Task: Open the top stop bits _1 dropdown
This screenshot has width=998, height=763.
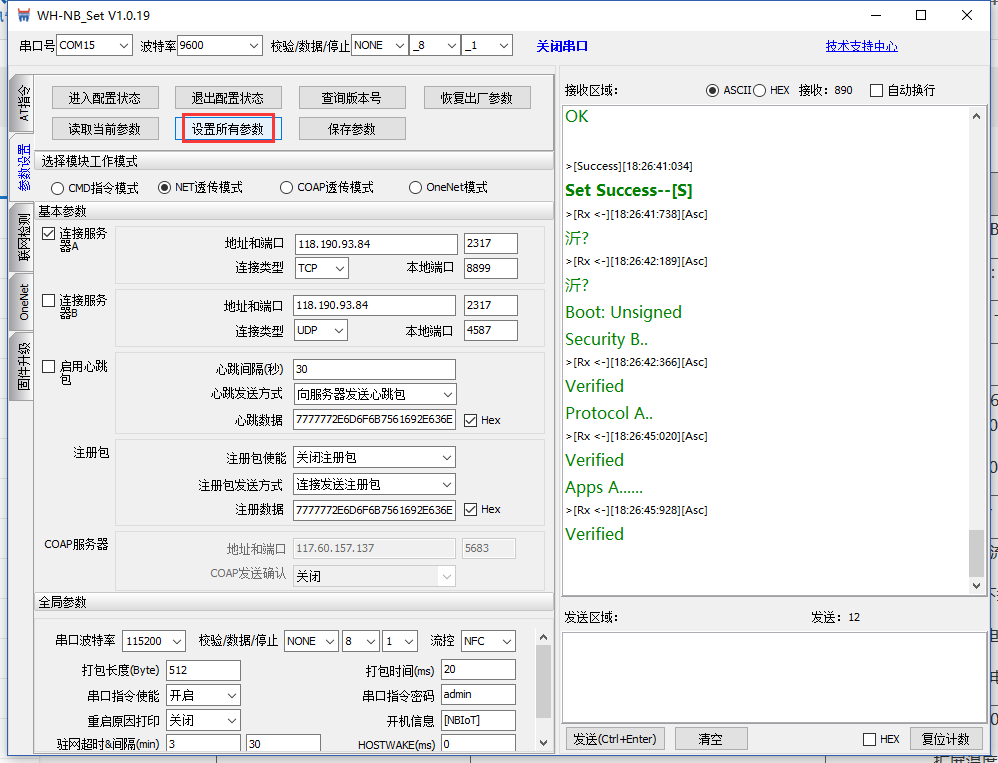Action: (x=487, y=45)
